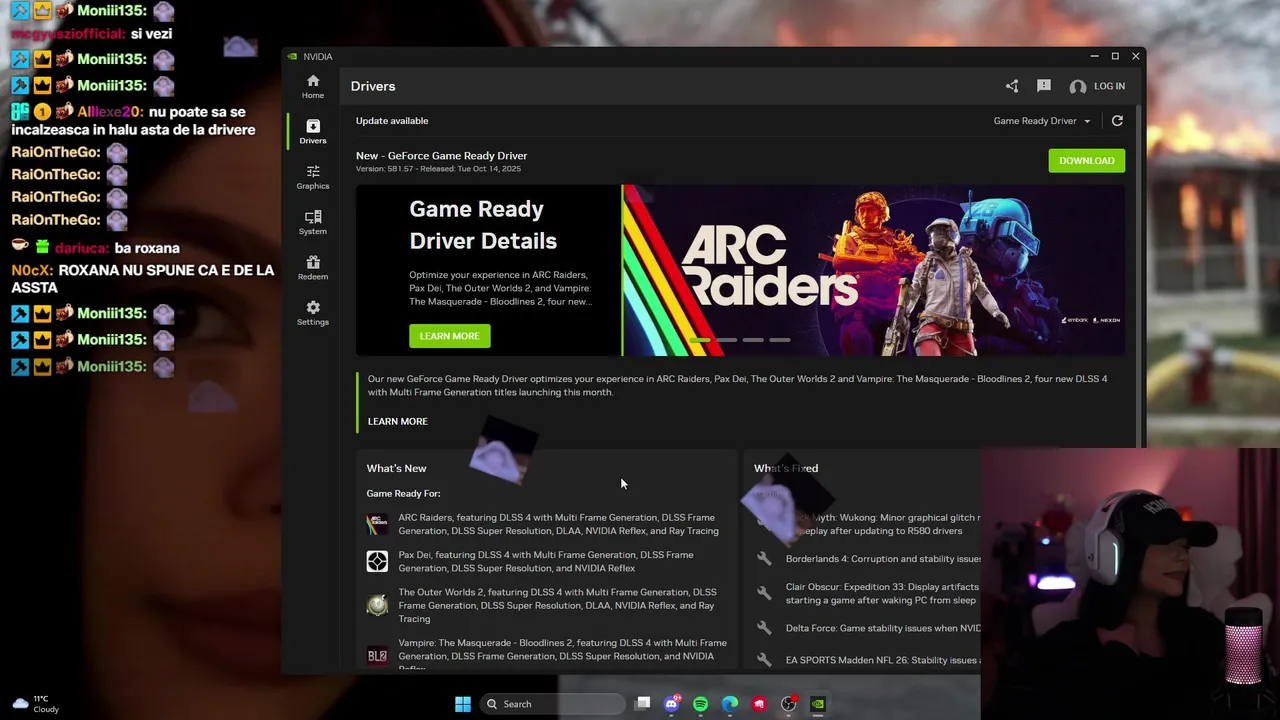Screen dimensions: 1280x720
Task: Open Spotify from the taskbar
Action: [x=701, y=704]
